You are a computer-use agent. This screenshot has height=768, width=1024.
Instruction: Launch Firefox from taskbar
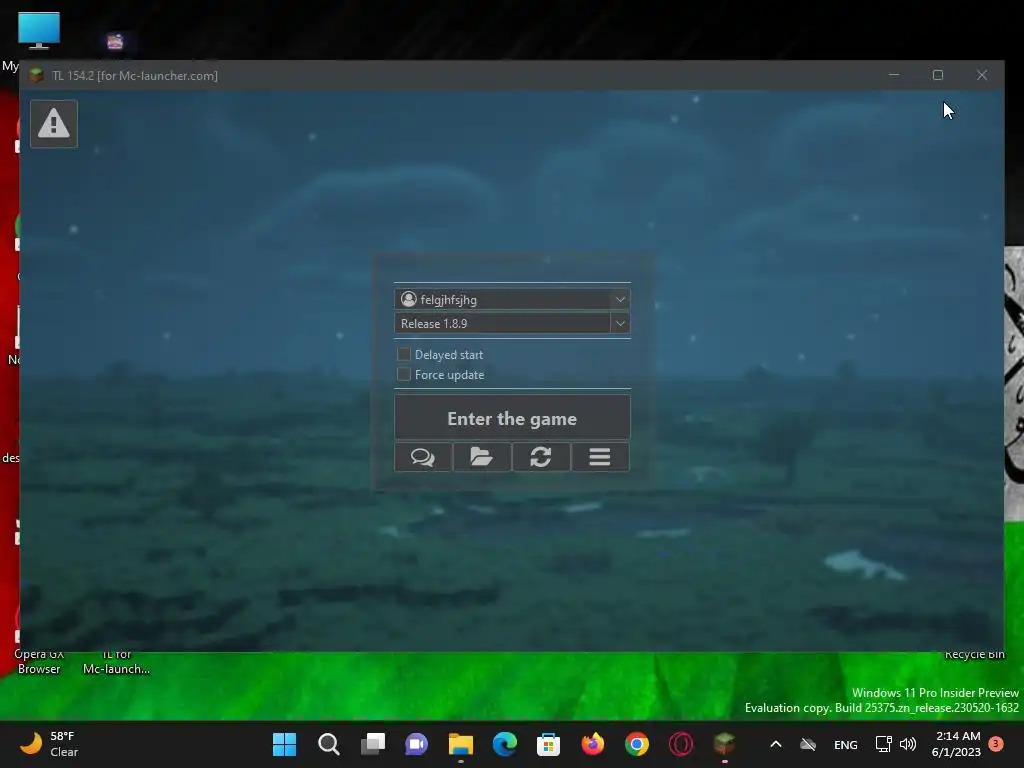tap(592, 744)
